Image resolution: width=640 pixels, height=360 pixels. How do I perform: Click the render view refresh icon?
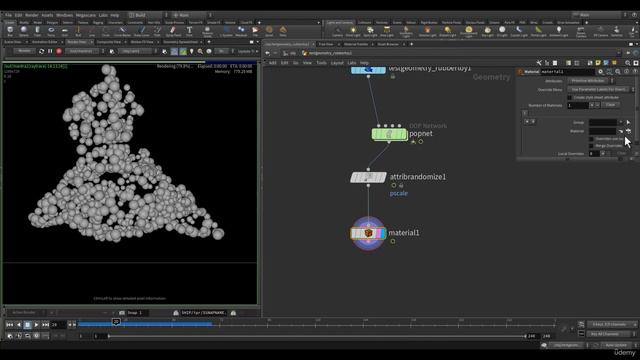41,51
